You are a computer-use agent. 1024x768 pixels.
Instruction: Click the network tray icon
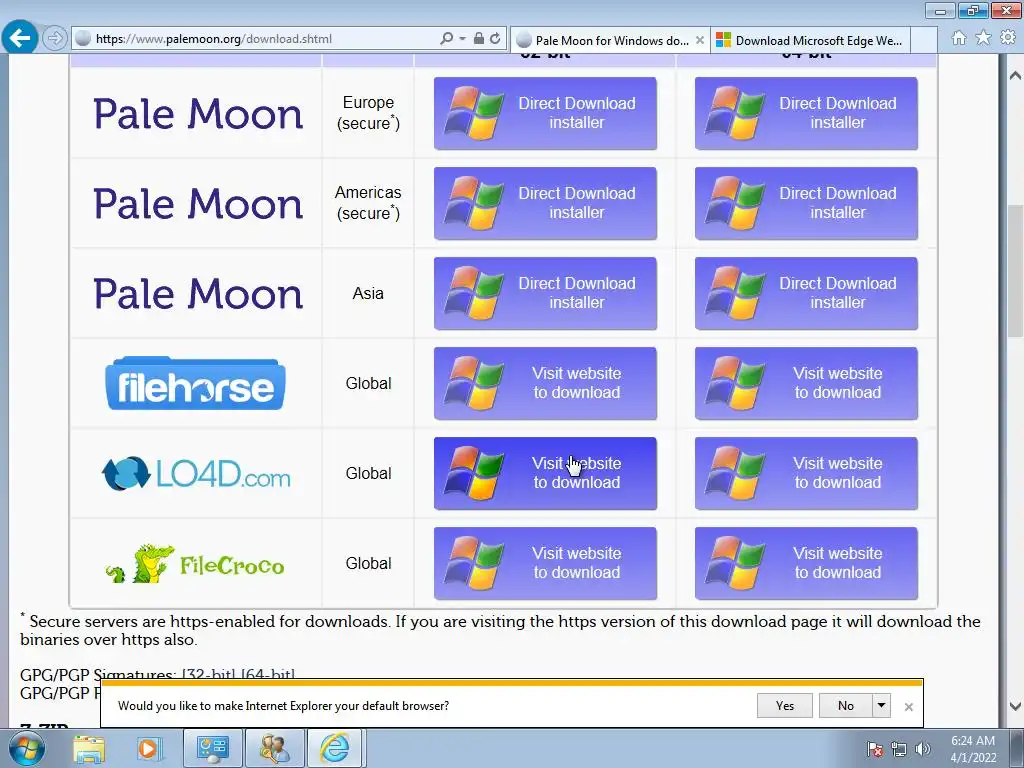pyautogui.click(x=899, y=749)
